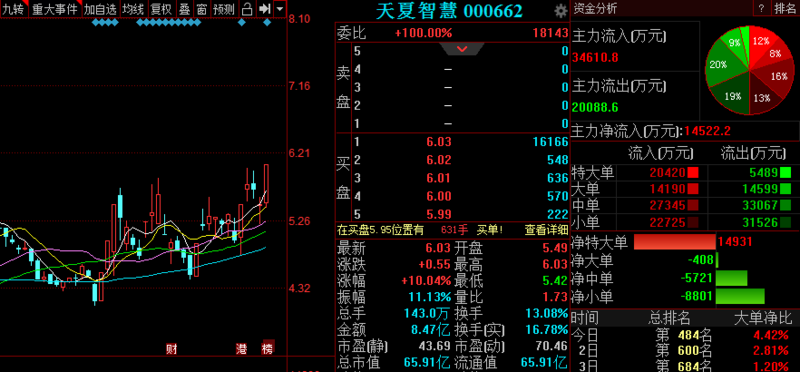Click the 财 marker below the chart

(x=171, y=349)
